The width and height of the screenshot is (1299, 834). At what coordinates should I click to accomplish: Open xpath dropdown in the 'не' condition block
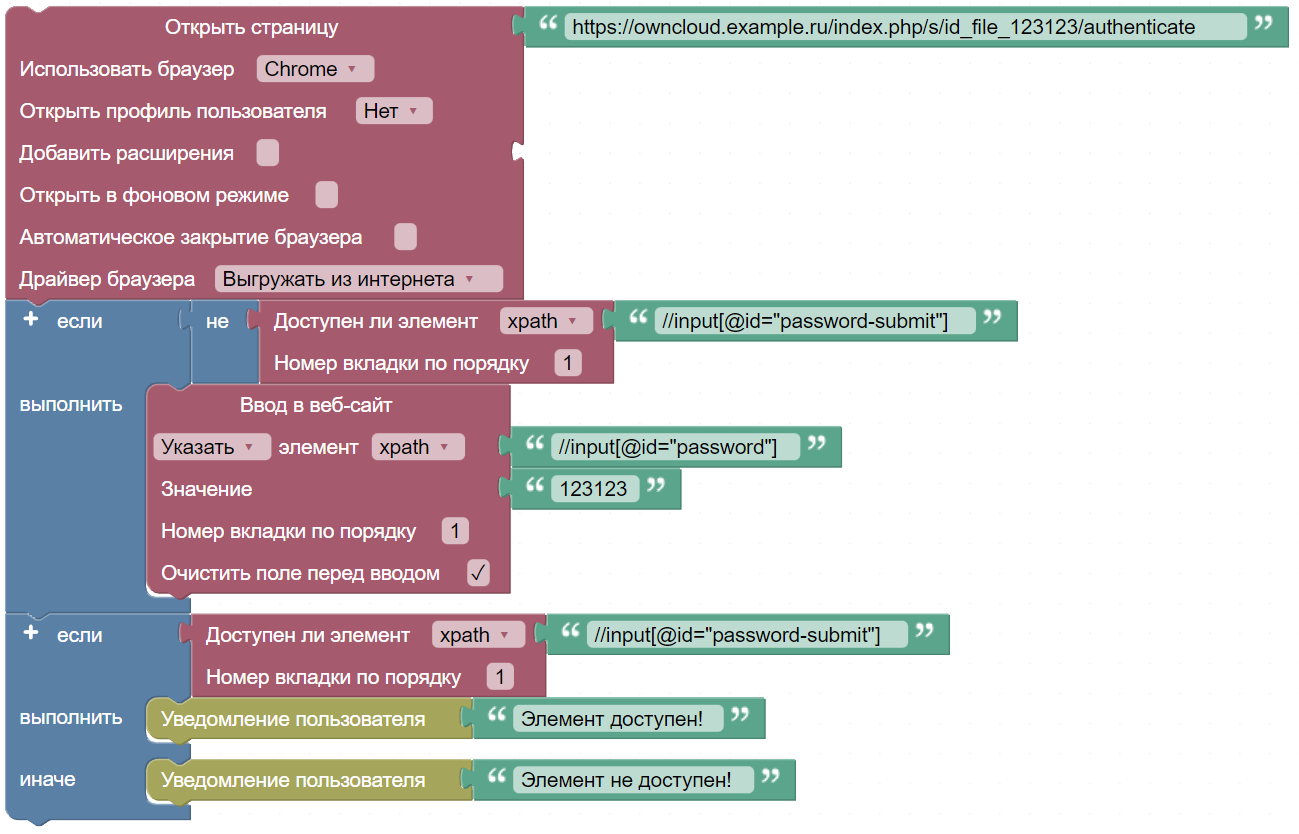(x=546, y=321)
